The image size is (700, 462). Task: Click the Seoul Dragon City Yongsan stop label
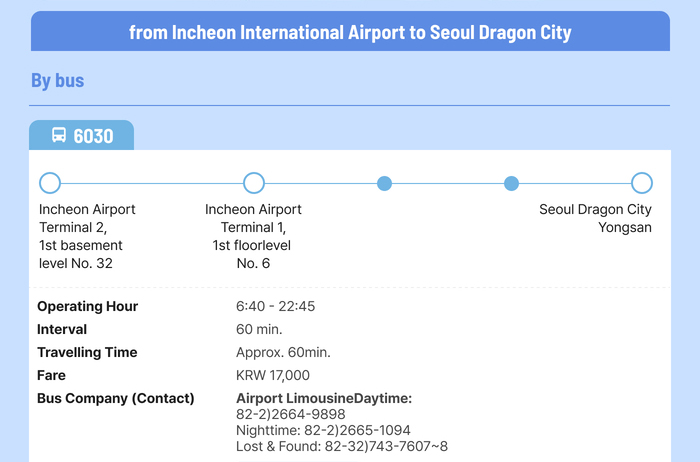tap(595, 218)
